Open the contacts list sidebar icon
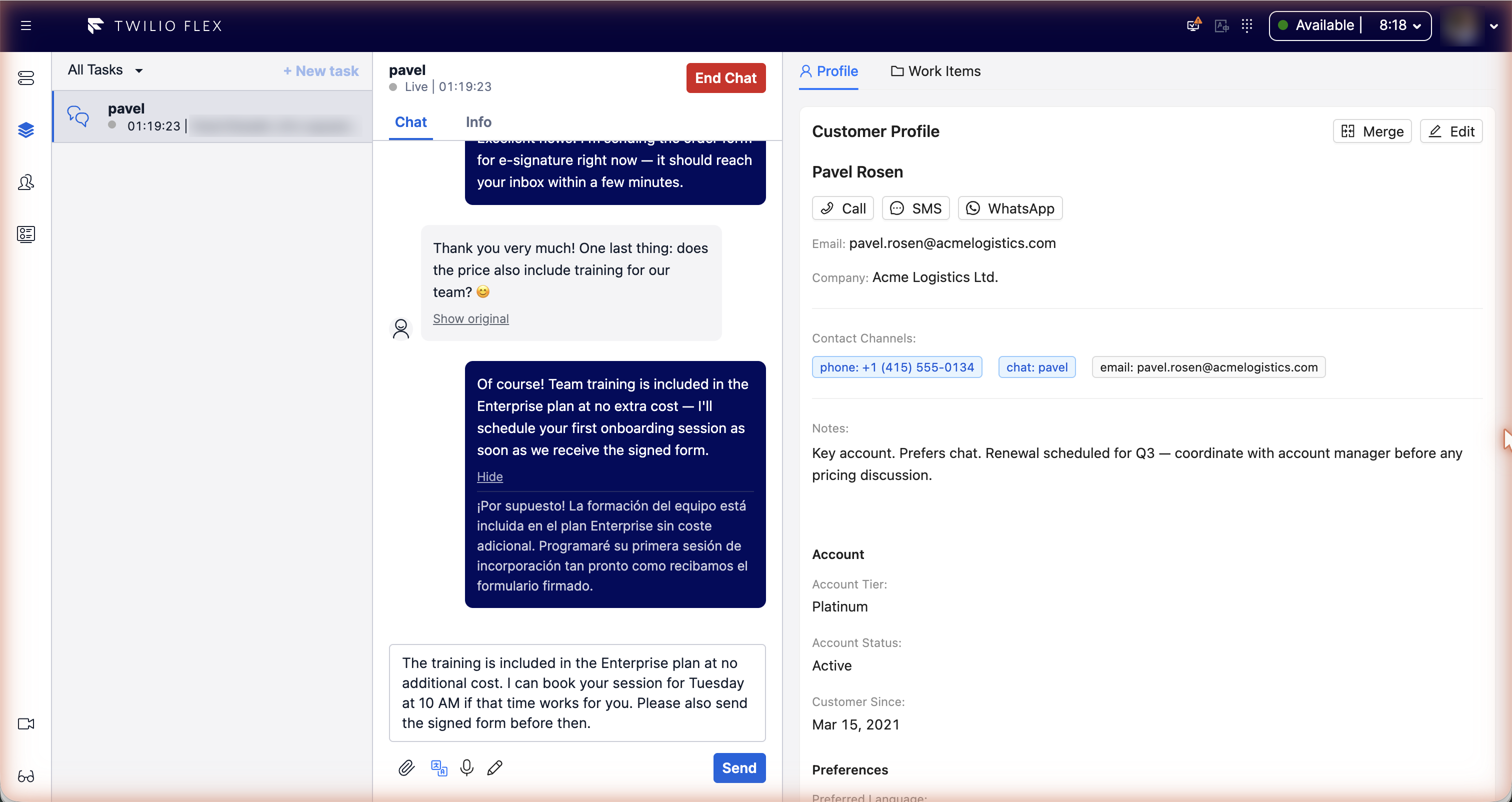The image size is (1512, 802). tap(26, 234)
